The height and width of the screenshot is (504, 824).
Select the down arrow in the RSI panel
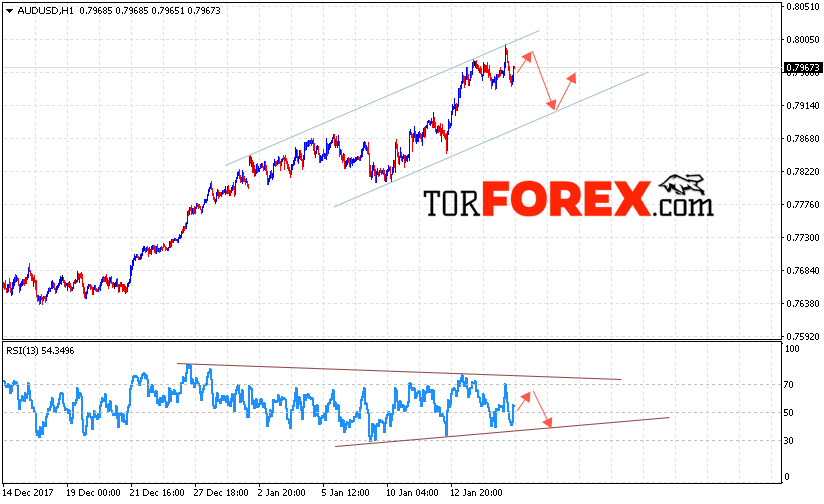543,409
